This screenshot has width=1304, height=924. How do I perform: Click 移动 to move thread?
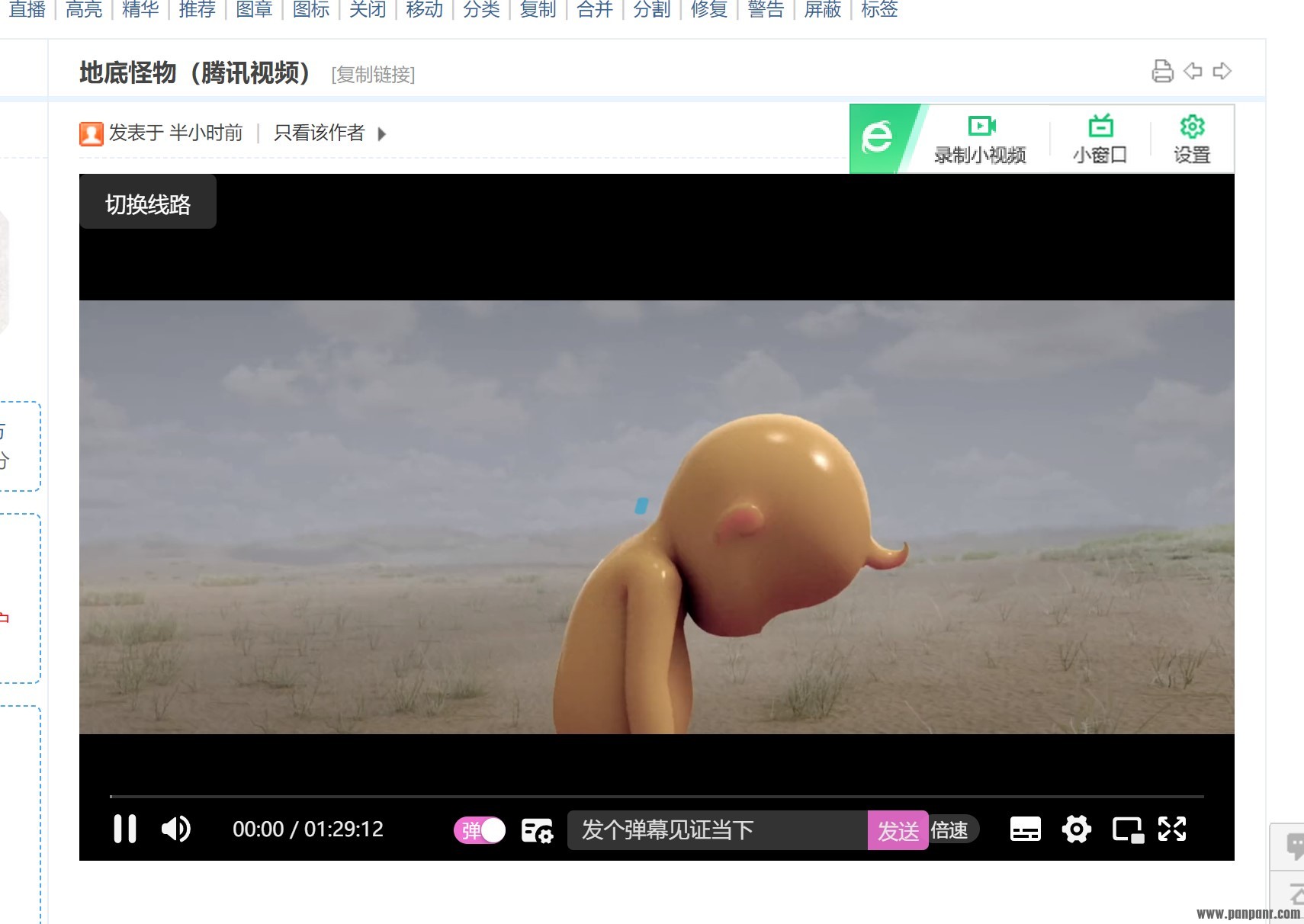(425, 9)
